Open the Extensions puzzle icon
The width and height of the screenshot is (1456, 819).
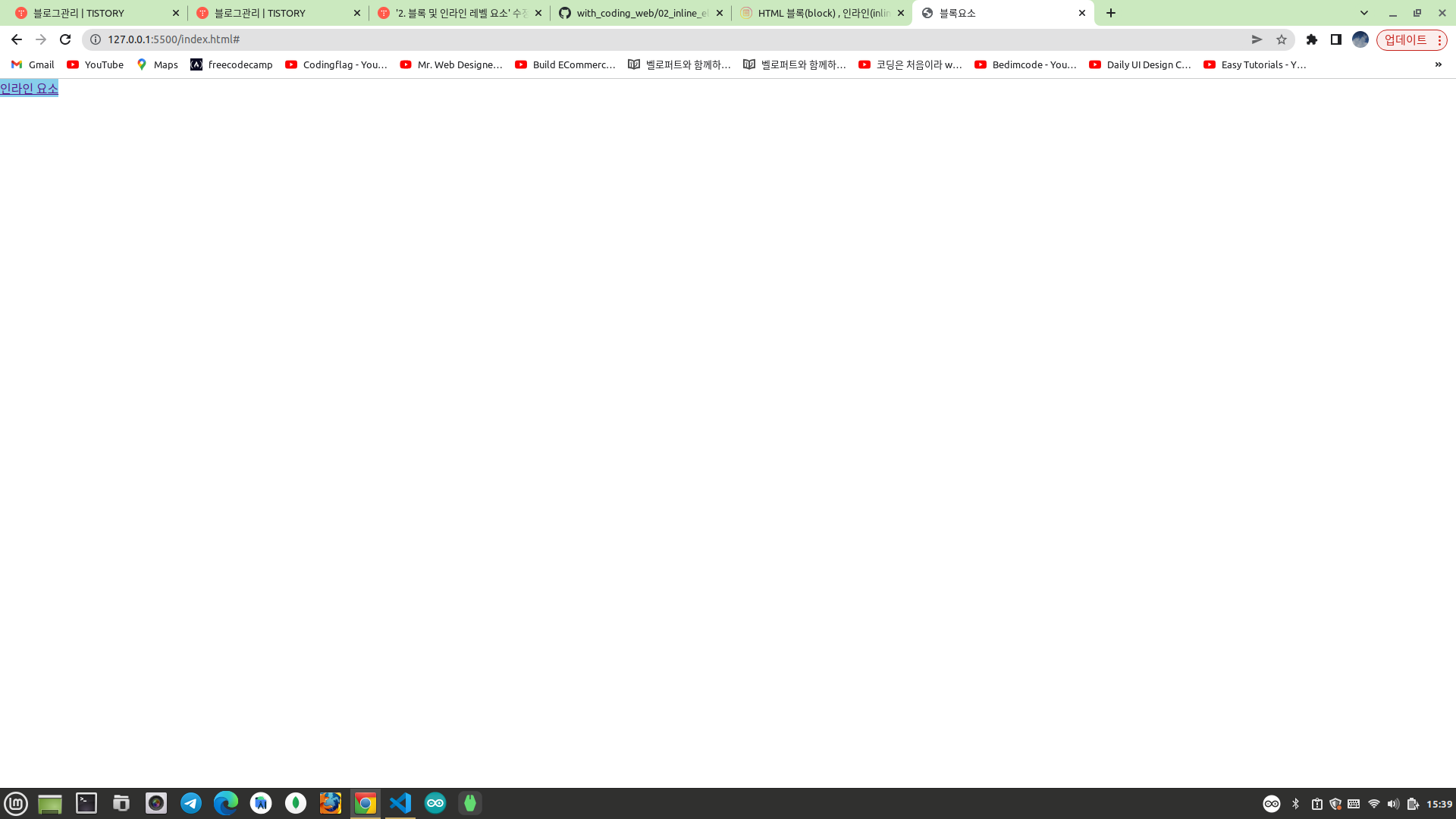1312,39
